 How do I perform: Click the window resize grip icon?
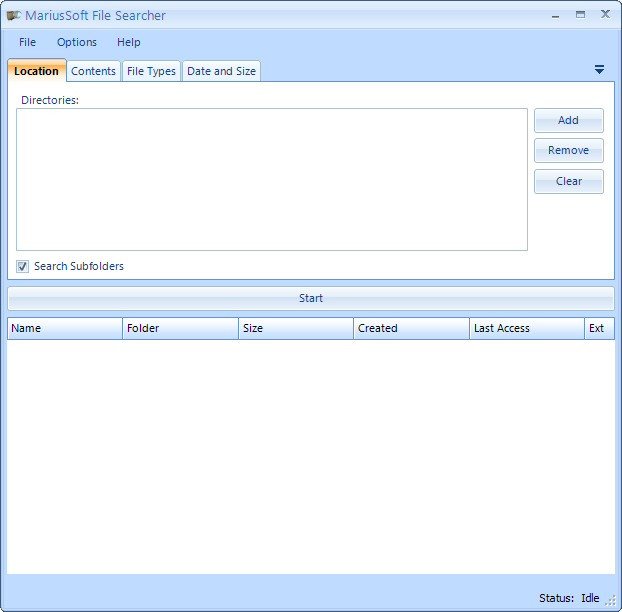[610, 600]
